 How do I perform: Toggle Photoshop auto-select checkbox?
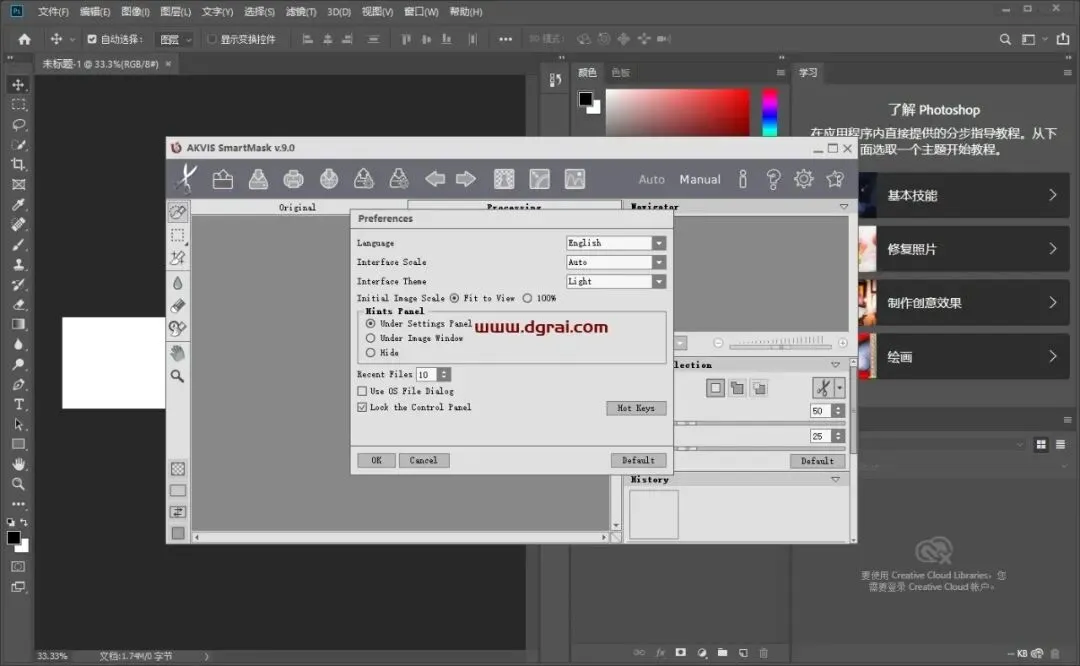pos(92,39)
